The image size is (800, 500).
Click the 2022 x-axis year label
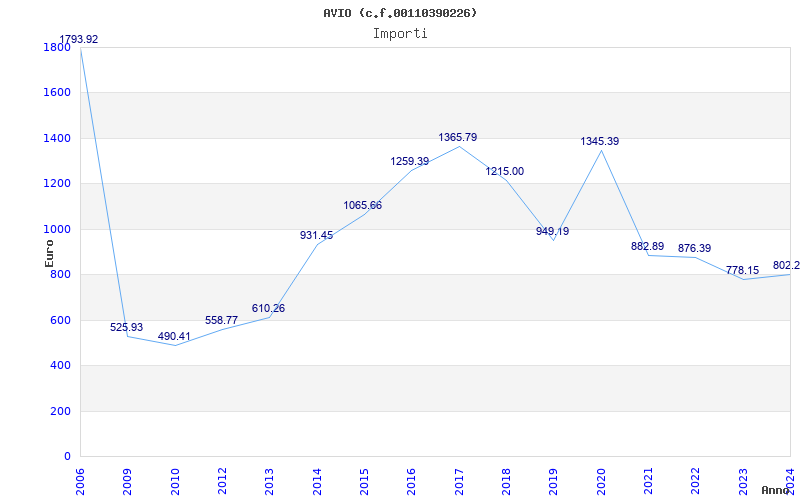(695, 481)
